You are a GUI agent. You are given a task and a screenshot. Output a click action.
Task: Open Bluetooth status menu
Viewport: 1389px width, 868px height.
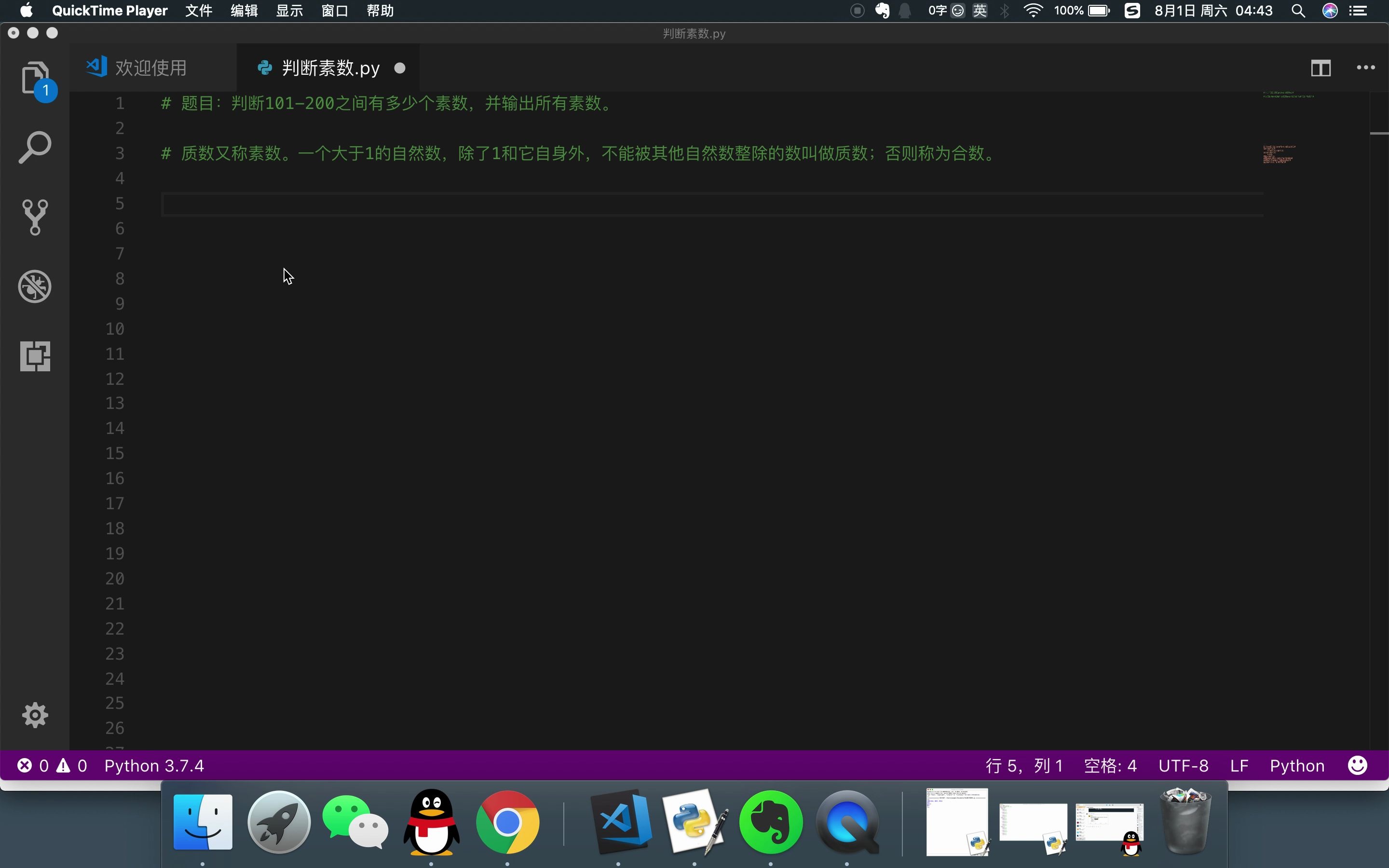tap(1005, 11)
